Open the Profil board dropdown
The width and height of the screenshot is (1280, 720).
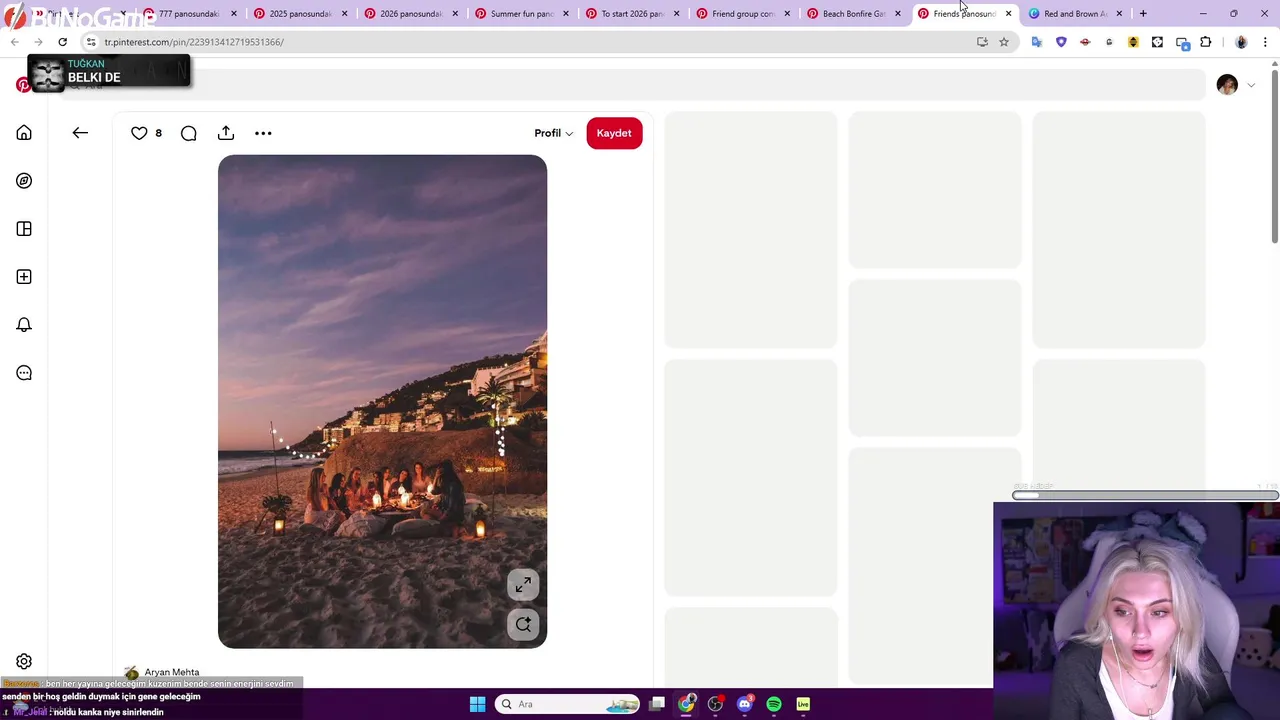click(x=553, y=133)
